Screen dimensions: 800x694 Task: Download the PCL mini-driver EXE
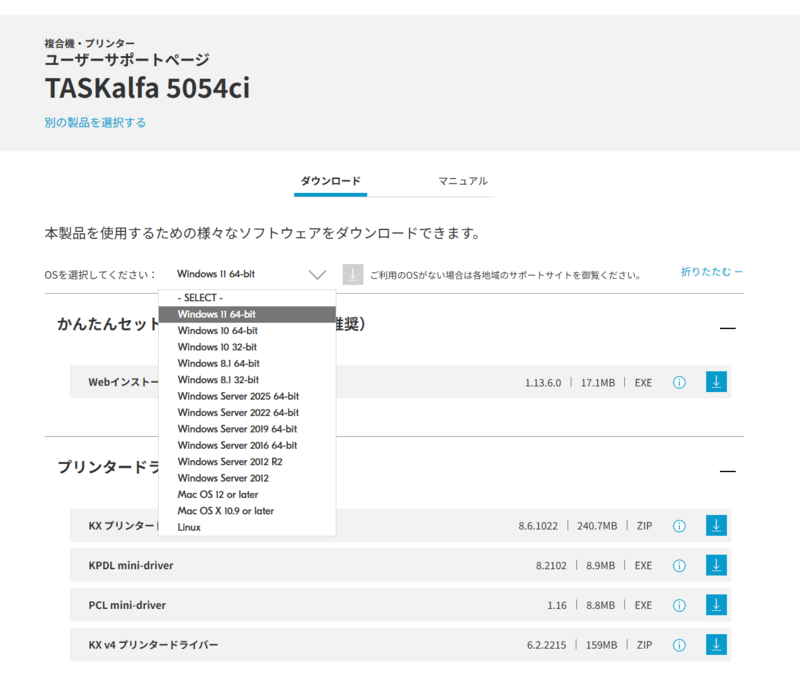[x=716, y=605]
